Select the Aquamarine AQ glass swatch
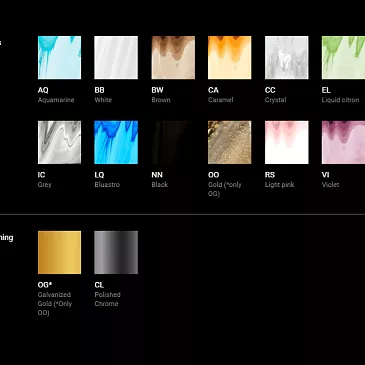The height and width of the screenshot is (365, 365). tap(59, 57)
